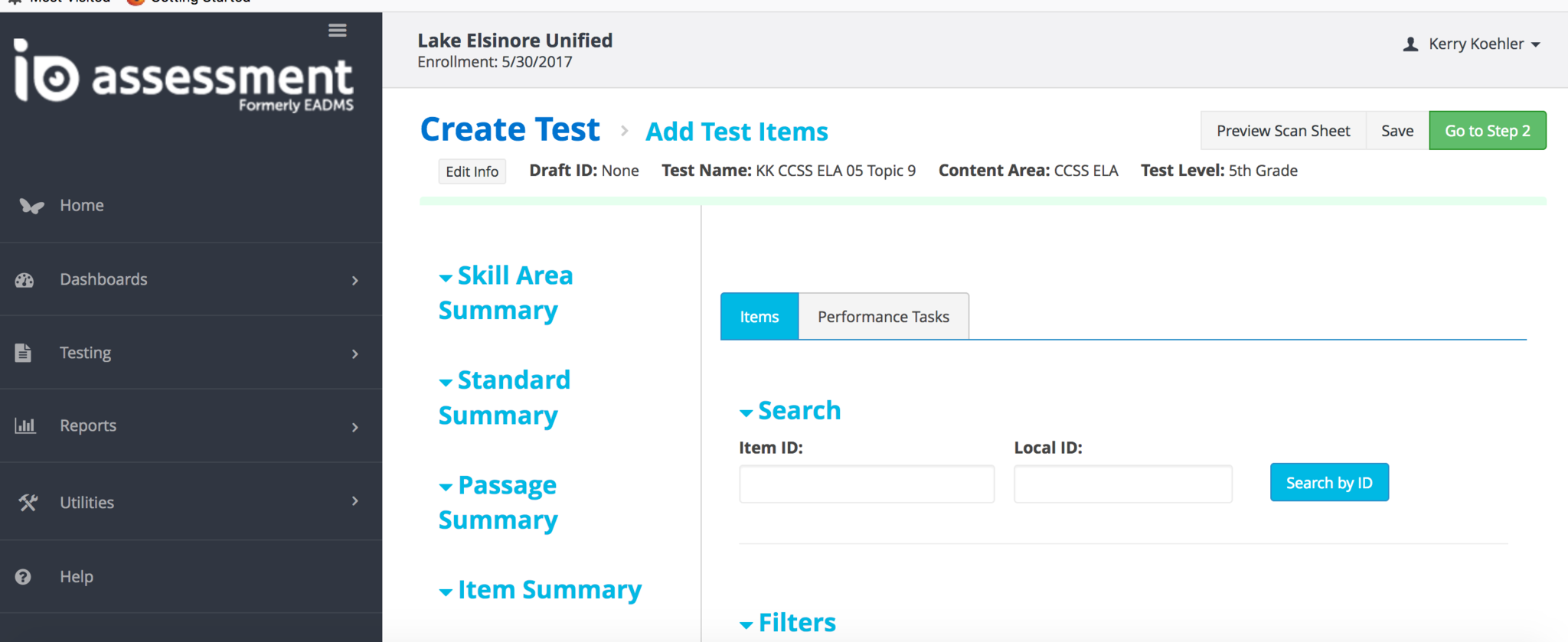
Task: Select the Items tab
Action: [x=759, y=317]
